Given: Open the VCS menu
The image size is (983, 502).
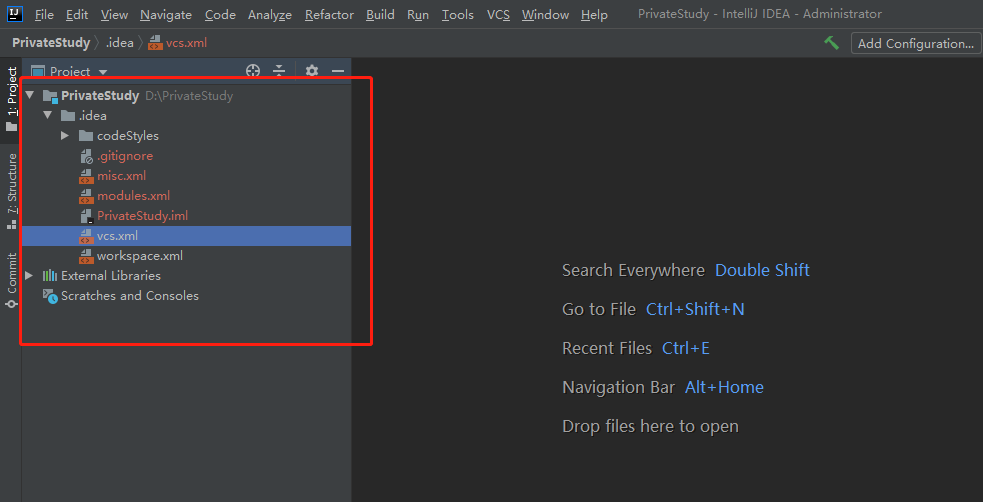Looking at the screenshot, I should coord(498,15).
